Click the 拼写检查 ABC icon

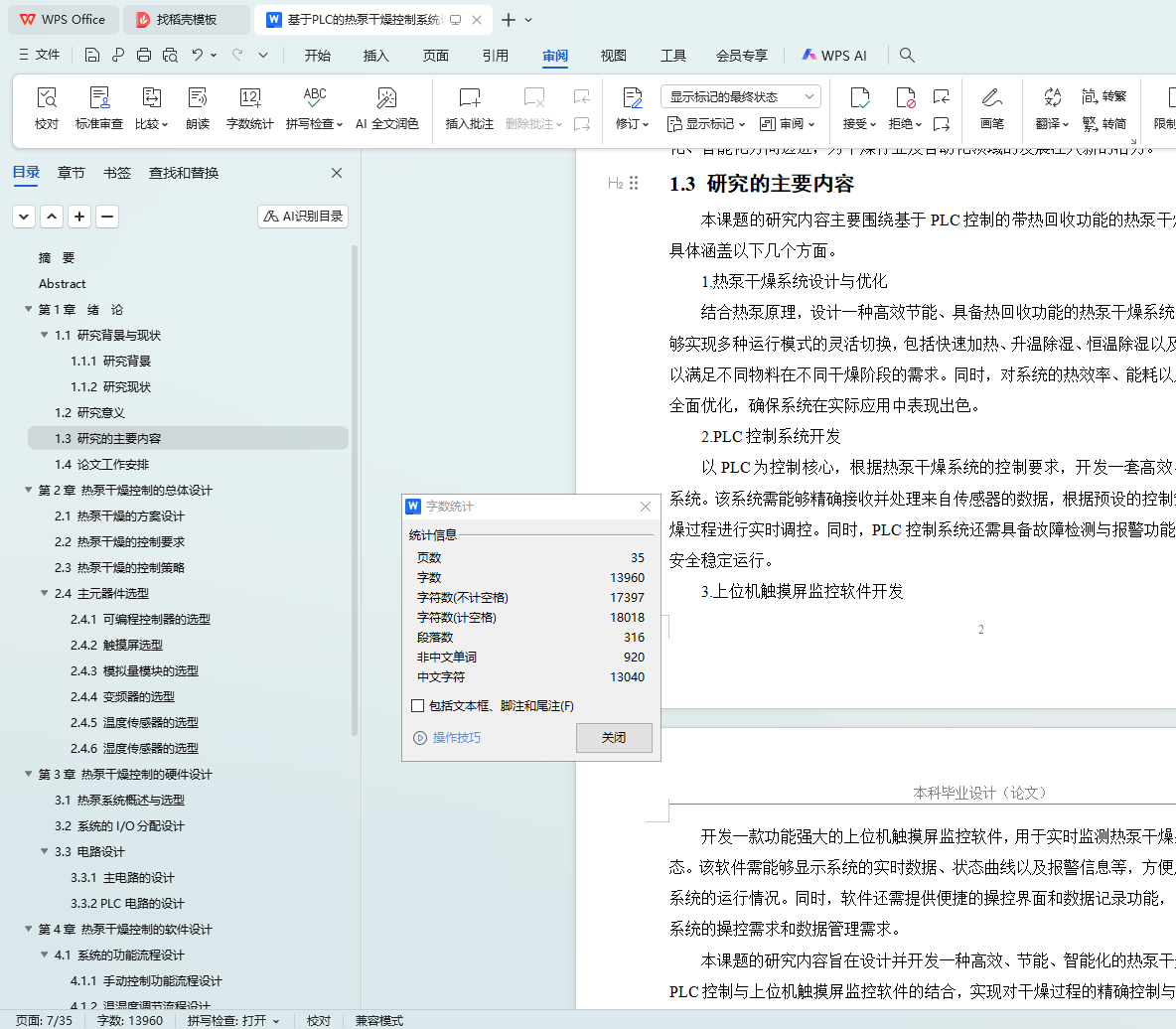[314, 98]
